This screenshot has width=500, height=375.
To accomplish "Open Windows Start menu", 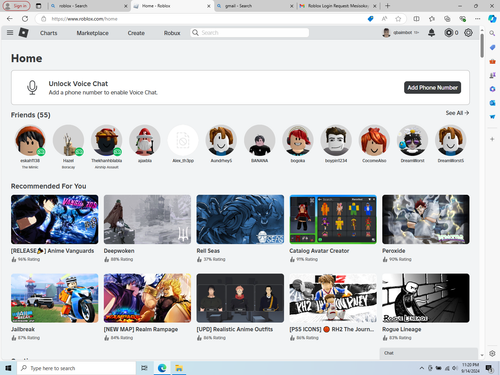I will point(8,368).
